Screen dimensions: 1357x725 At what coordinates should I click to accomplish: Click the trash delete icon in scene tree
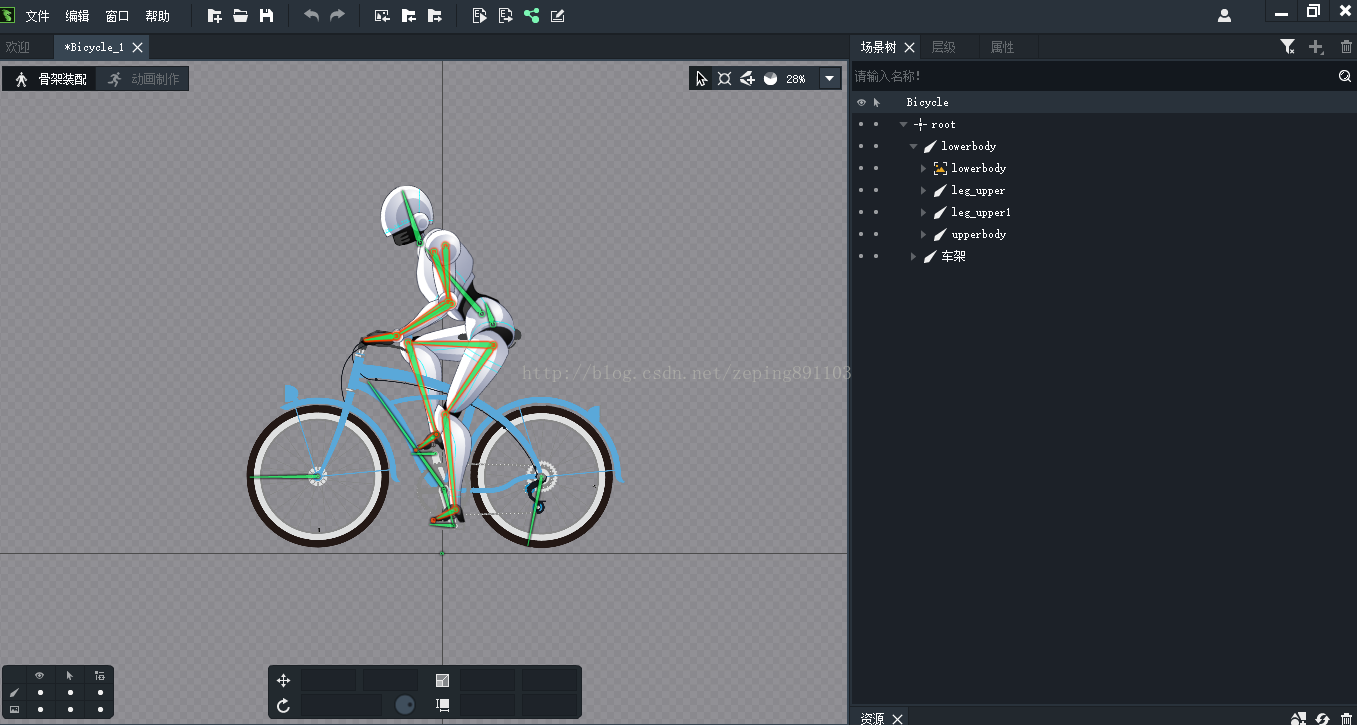[x=1346, y=47]
